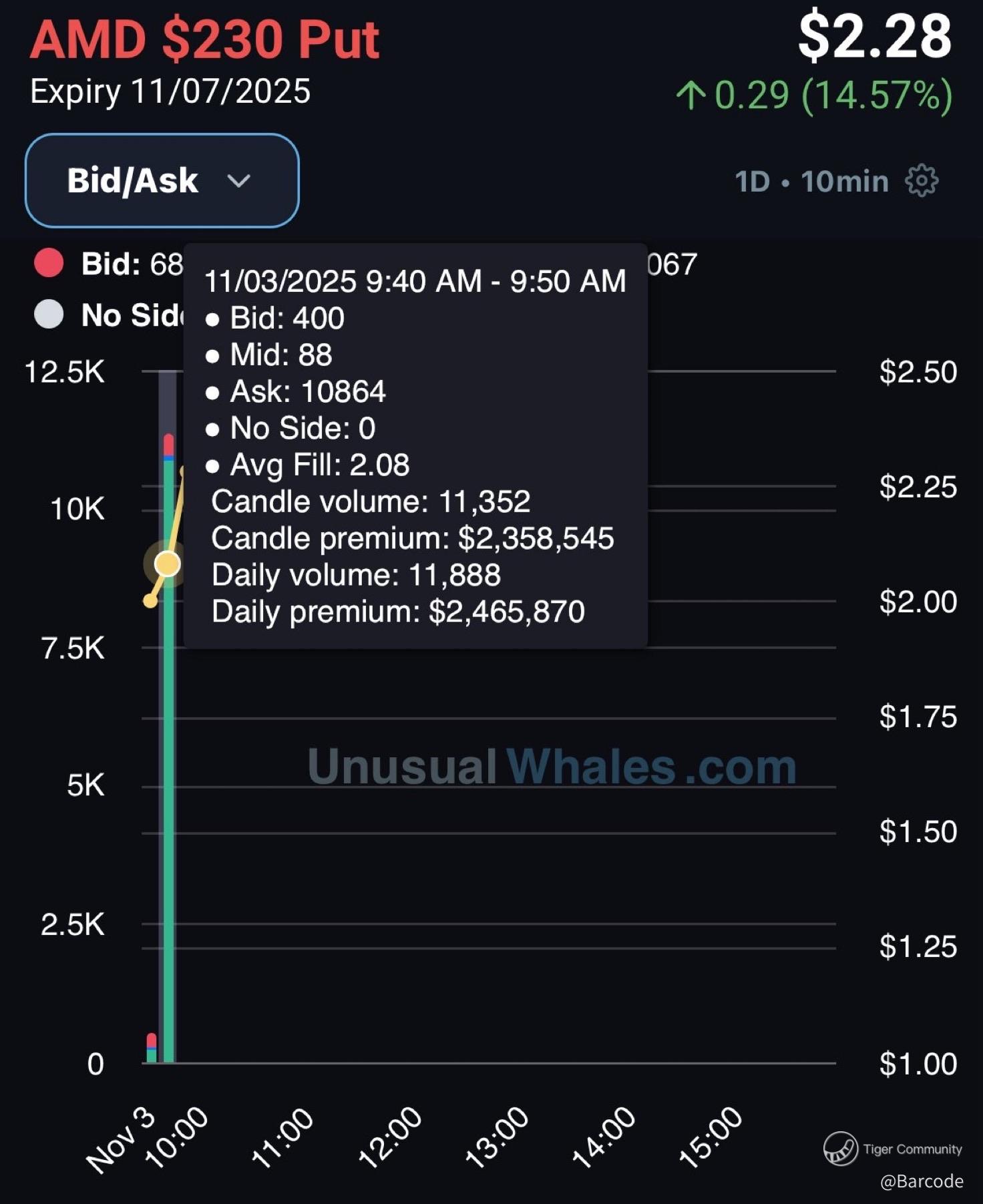Viewport: 983px width, 1204px height.
Task: Click the red bid segment atop tall bar
Action: [x=168, y=443]
